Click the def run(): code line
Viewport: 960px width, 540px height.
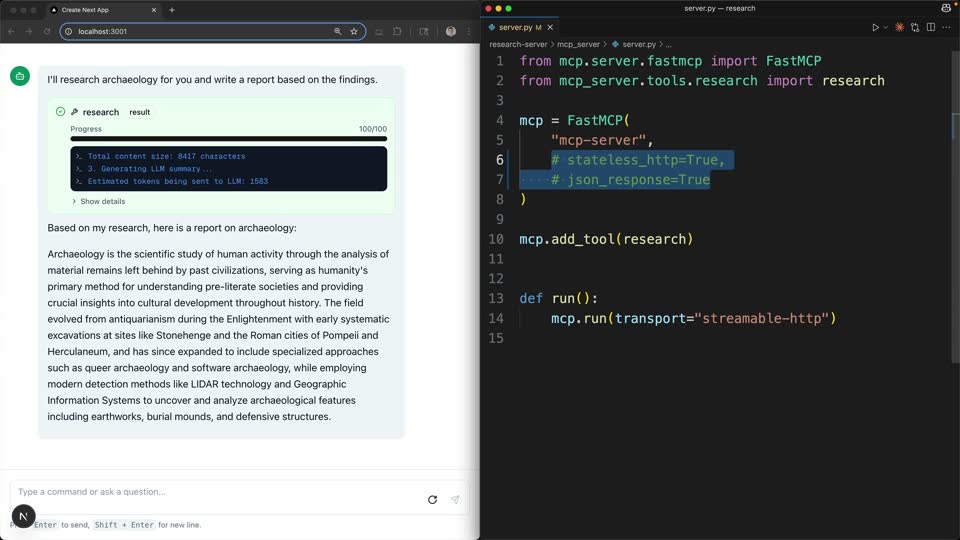point(558,298)
